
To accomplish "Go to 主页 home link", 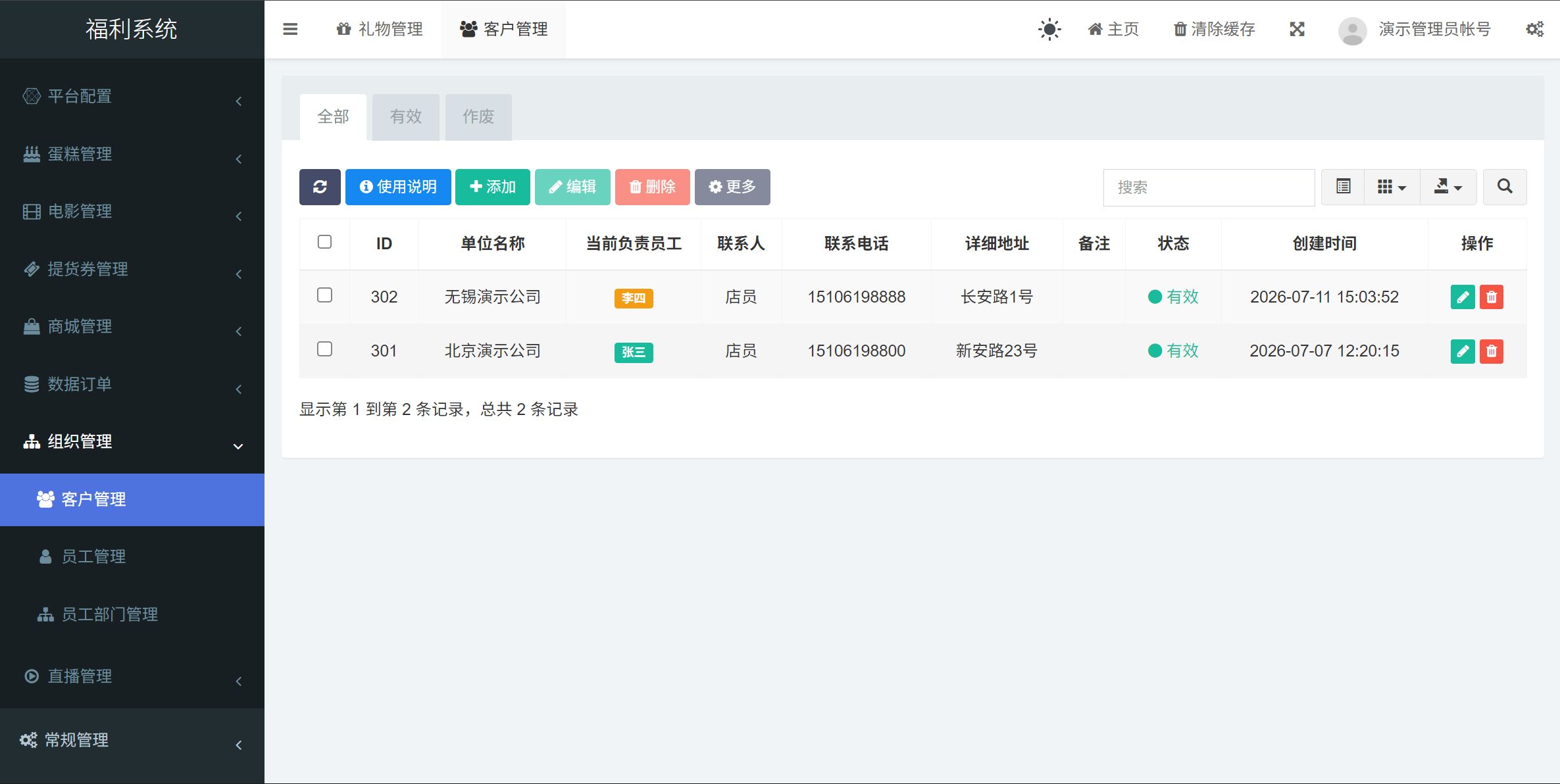I will pos(1113,29).
